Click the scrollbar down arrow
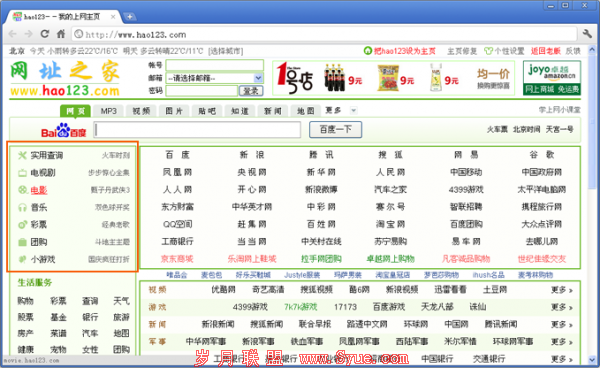Screen dimensions: 600x368 click(x=592, y=360)
